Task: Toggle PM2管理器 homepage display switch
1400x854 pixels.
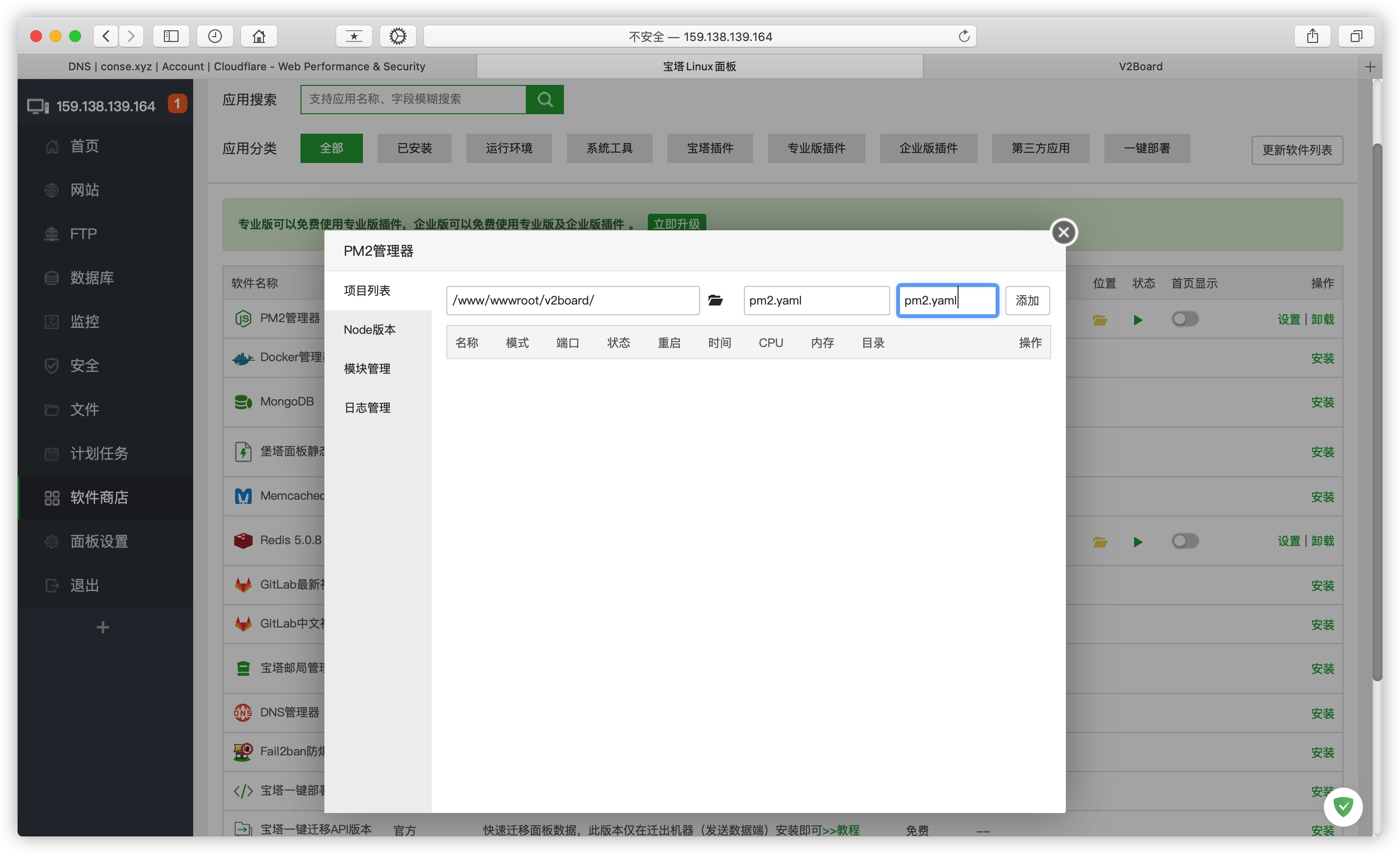Action: (x=1185, y=319)
